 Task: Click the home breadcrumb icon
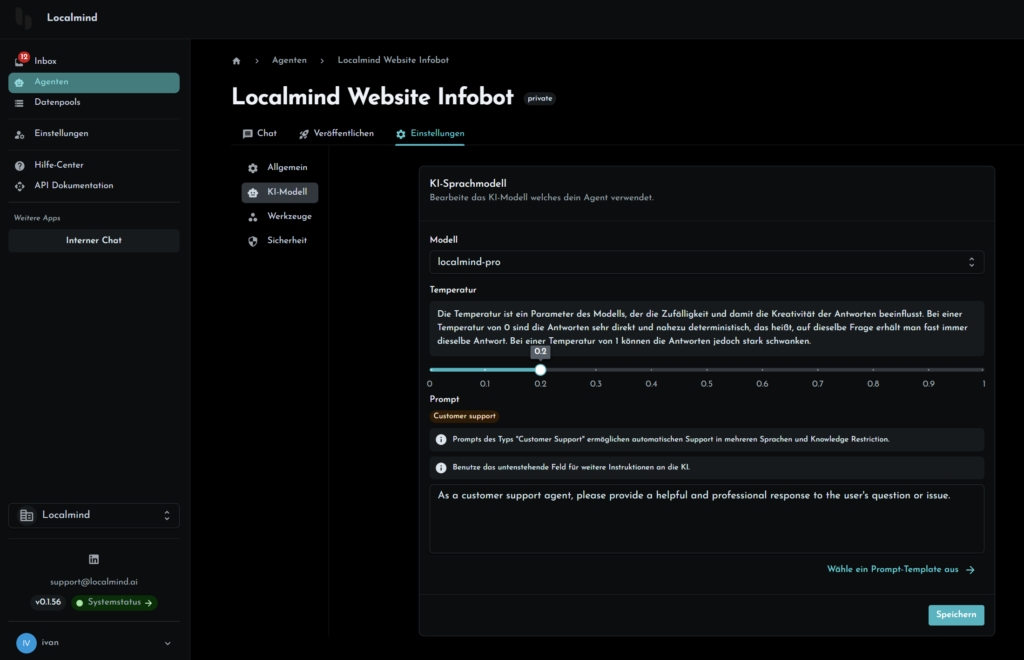coord(236,61)
